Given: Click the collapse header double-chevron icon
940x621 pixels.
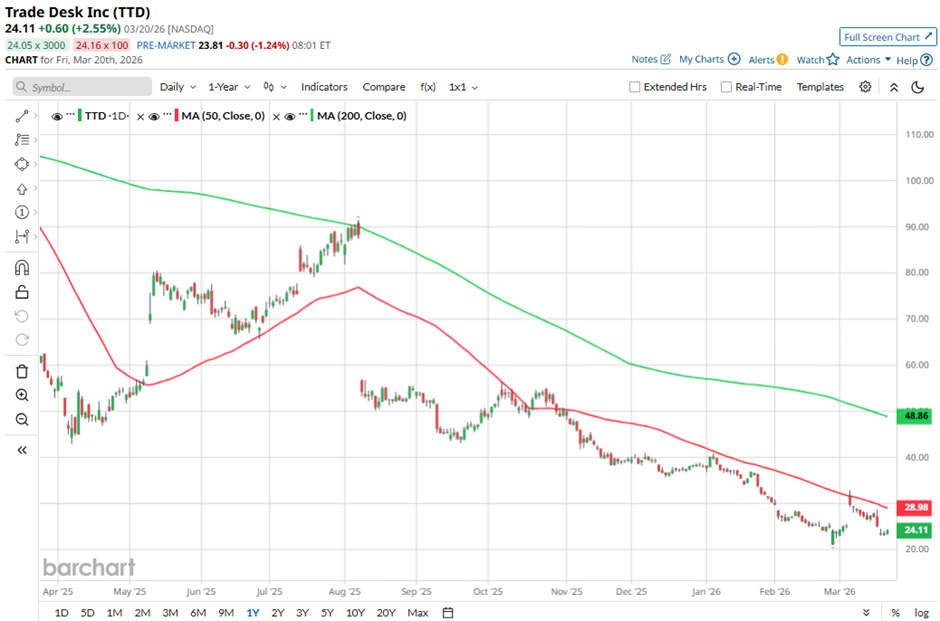Looking at the screenshot, I should [894, 87].
